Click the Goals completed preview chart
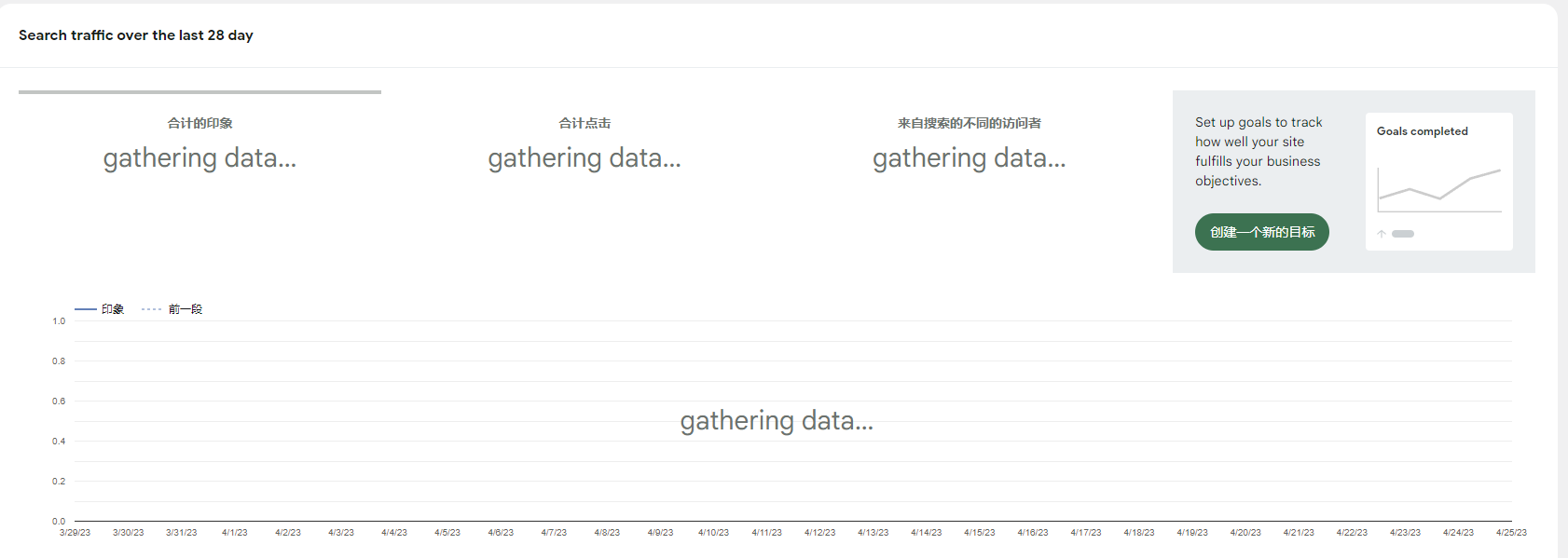This screenshot has height=558, width=1568. click(1439, 190)
